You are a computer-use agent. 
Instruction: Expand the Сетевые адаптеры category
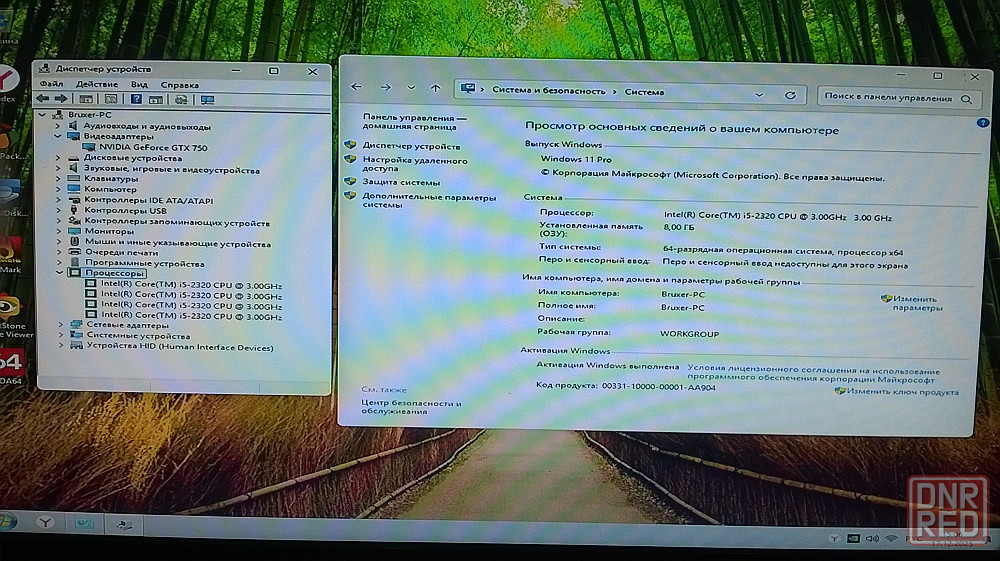click(x=61, y=325)
